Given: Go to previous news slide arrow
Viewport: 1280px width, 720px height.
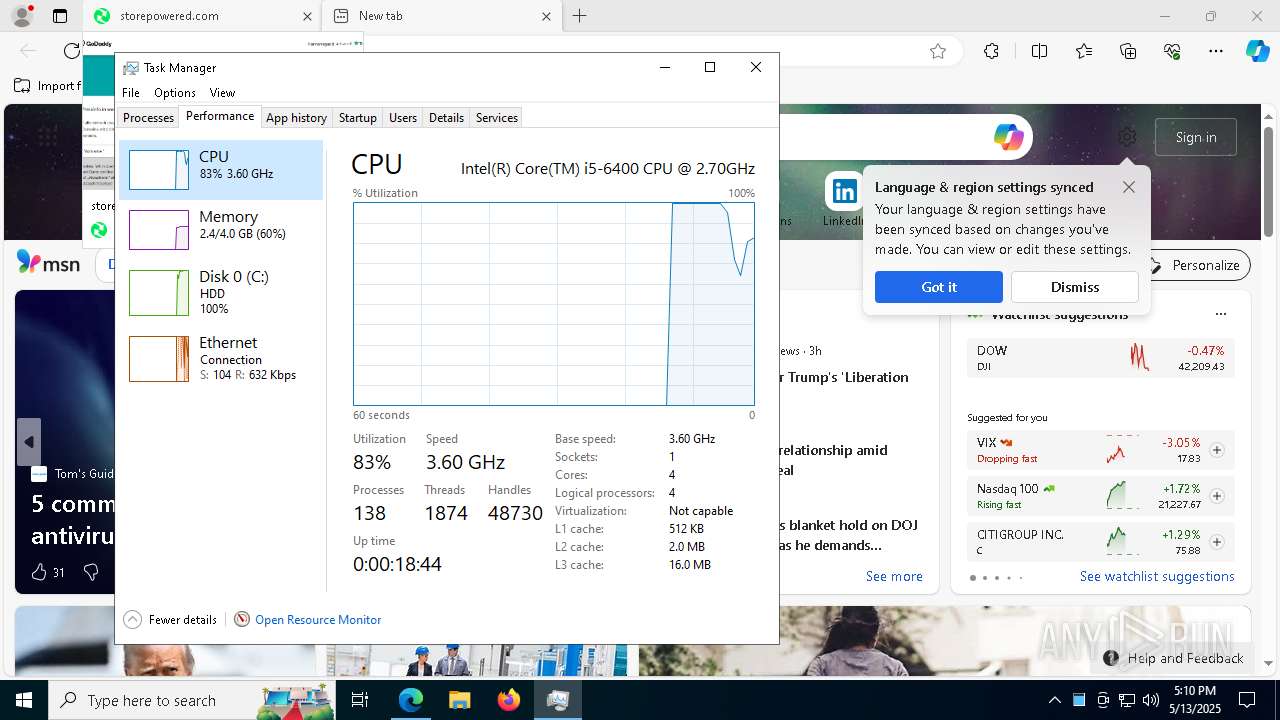Looking at the screenshot, I should tap(29, 442).
